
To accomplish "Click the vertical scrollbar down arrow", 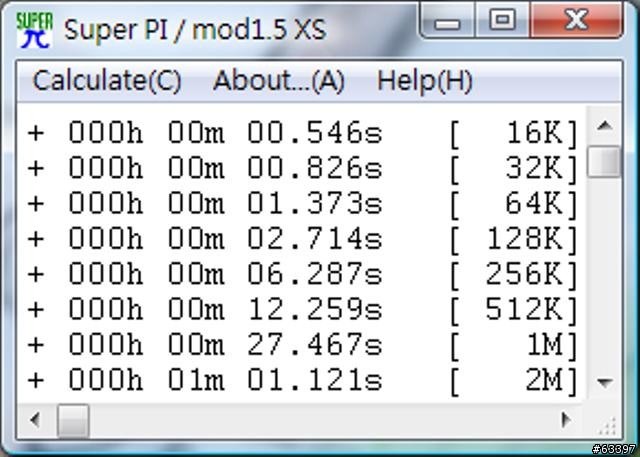I will coord(604,382).
